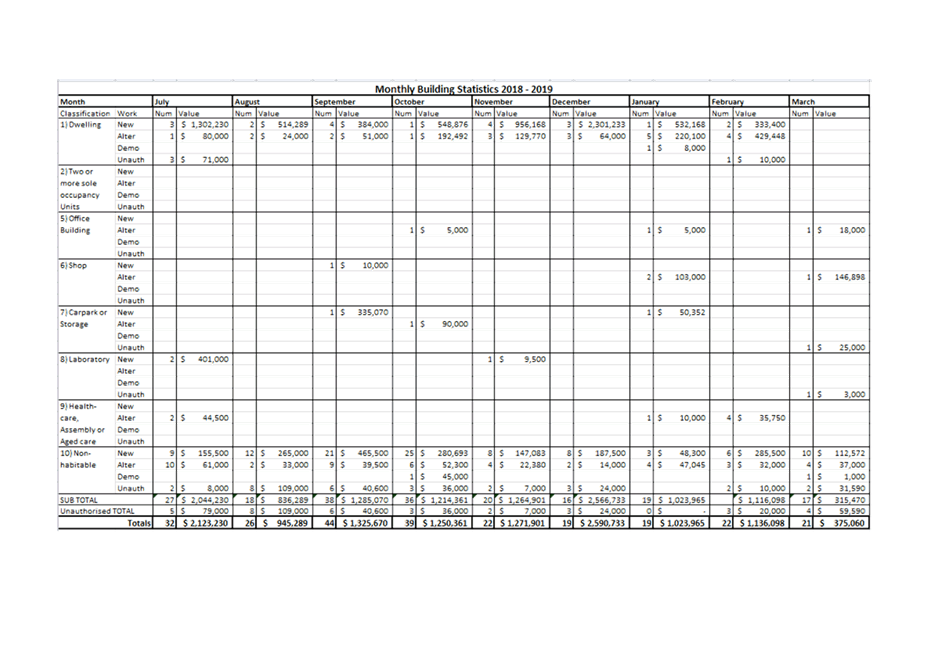Click the 'Classification' column header
Viewport: 928px width, 656px height.
tap(85, 113)
